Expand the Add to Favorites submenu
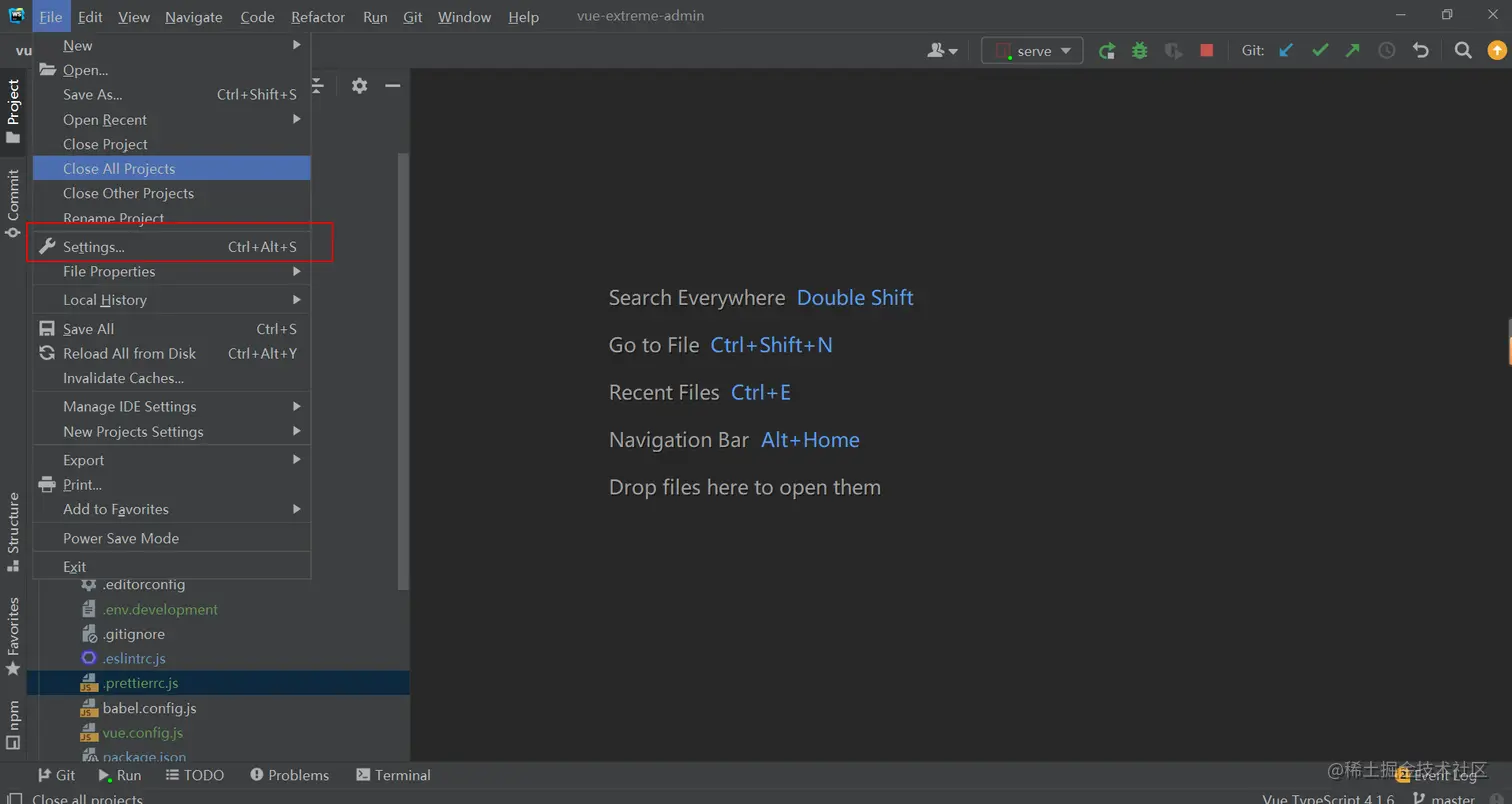The width and height of the screenshot is (1512, 804). (x=172, y=509)
